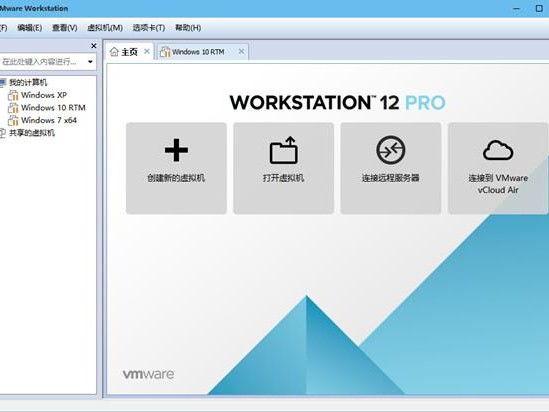Click the plus icon for creating a virtual machine
The image size is (549, 412).
pos(176,150)
